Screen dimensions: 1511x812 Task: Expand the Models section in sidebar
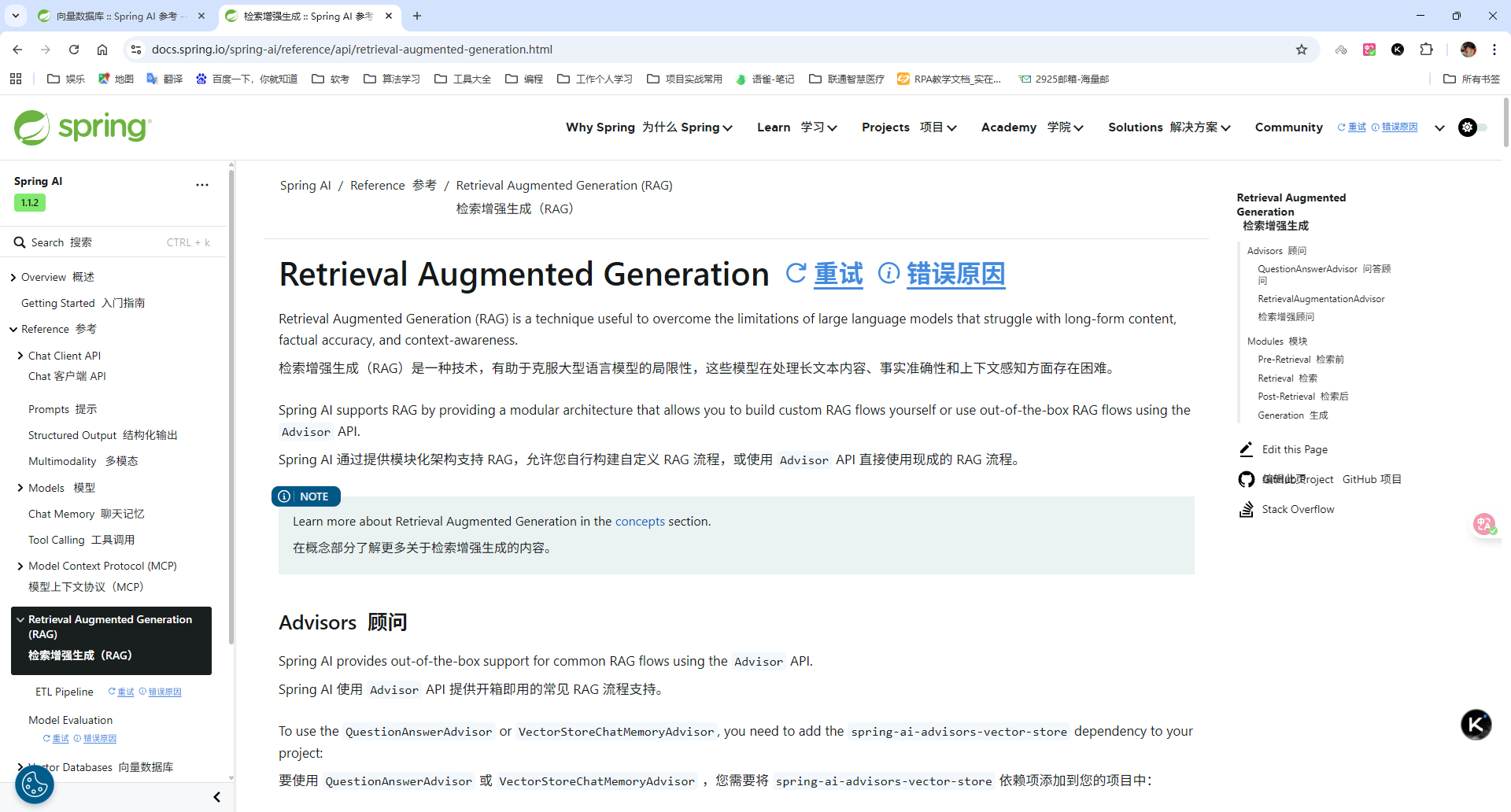click(20, 487)
